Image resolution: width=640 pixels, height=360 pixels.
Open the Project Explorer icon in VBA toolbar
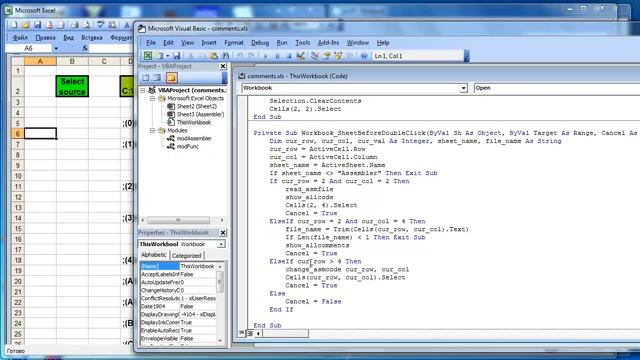click(x=315, y=56)
